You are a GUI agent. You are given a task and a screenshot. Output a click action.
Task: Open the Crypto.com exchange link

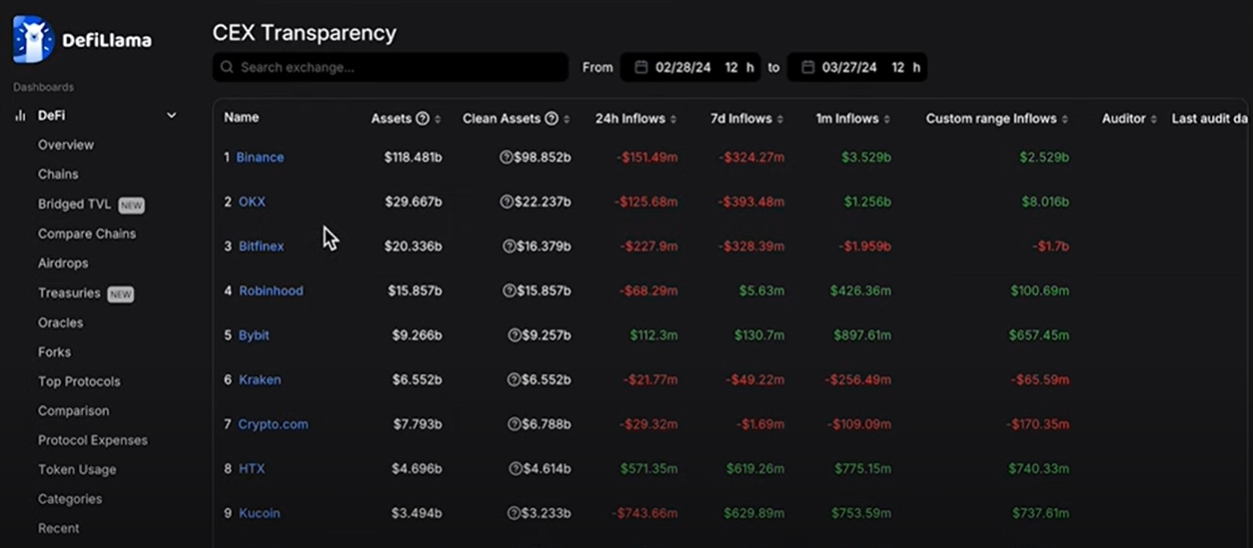273,424
